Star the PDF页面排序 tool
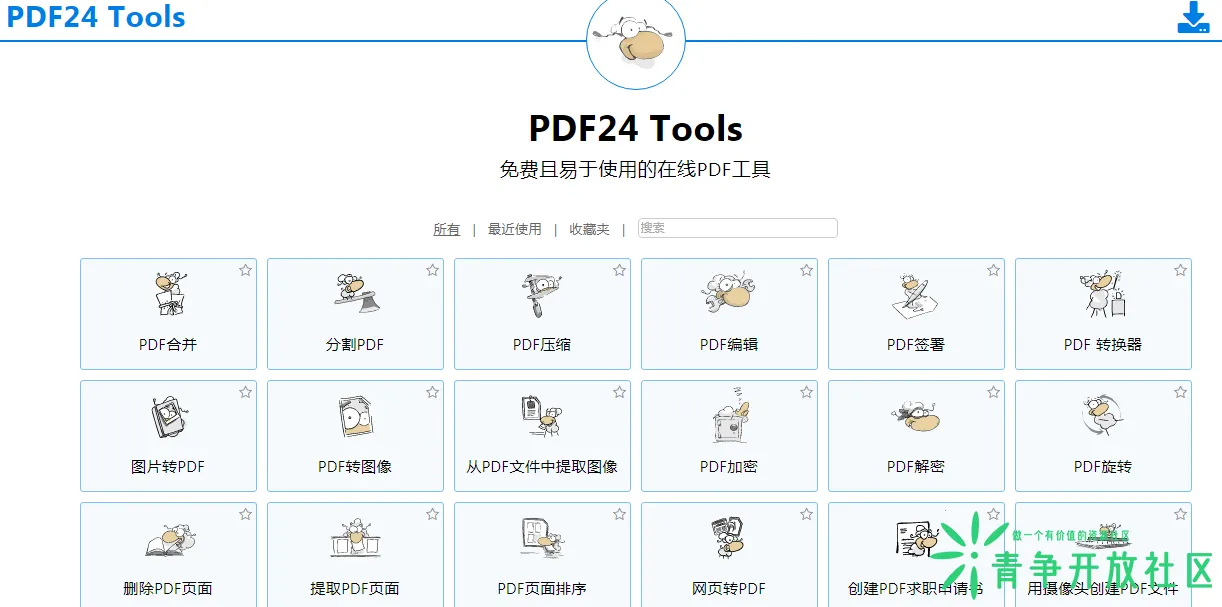1222x607 pixels. pos(619,514)
